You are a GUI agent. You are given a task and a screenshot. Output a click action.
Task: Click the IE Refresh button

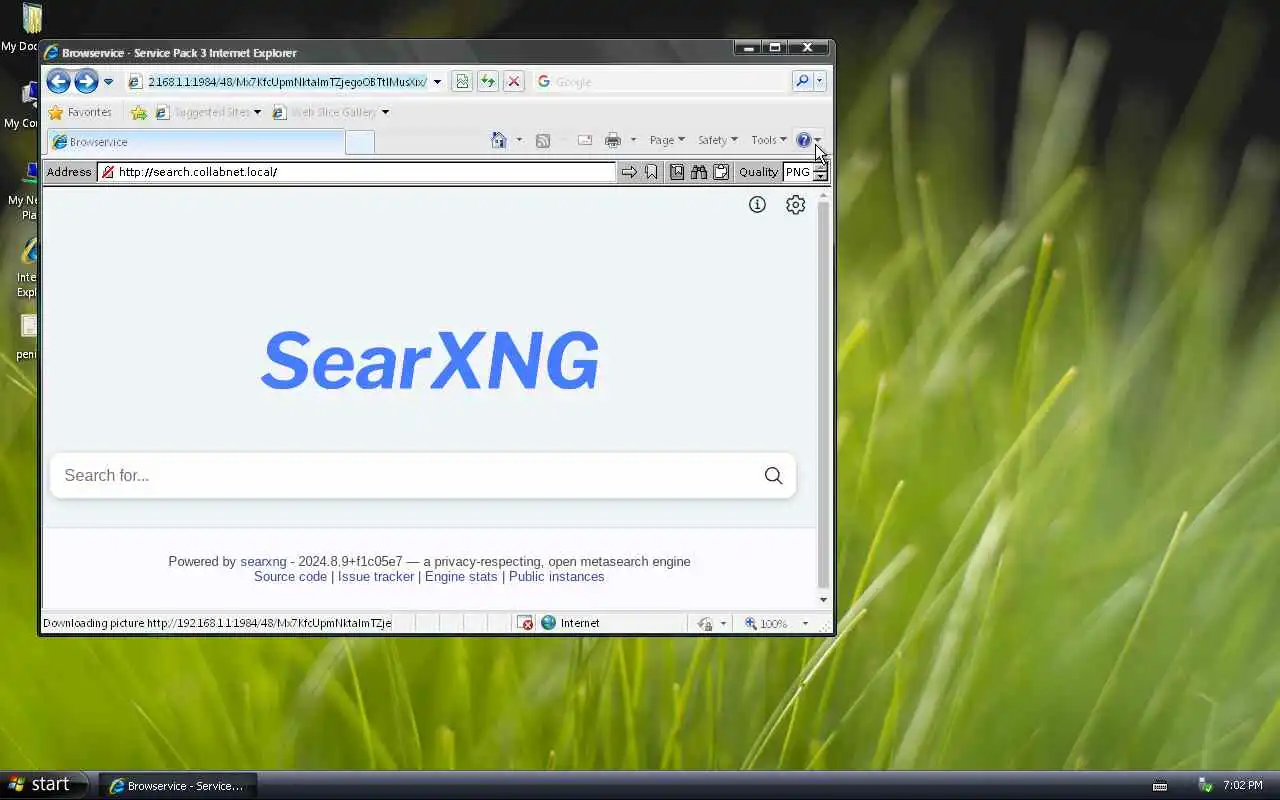pyautogui.click(x=487, y=82)
